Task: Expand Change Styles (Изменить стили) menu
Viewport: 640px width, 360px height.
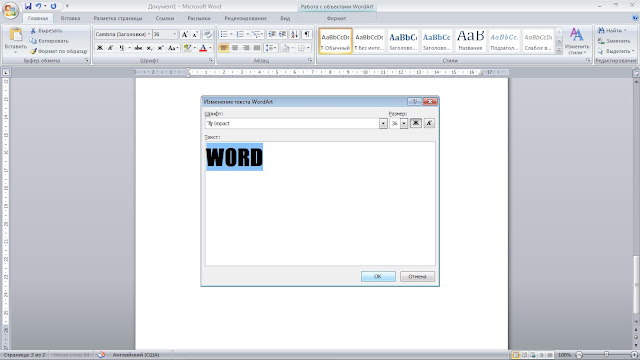Action: pyautogui.click(x=576, y=41)
